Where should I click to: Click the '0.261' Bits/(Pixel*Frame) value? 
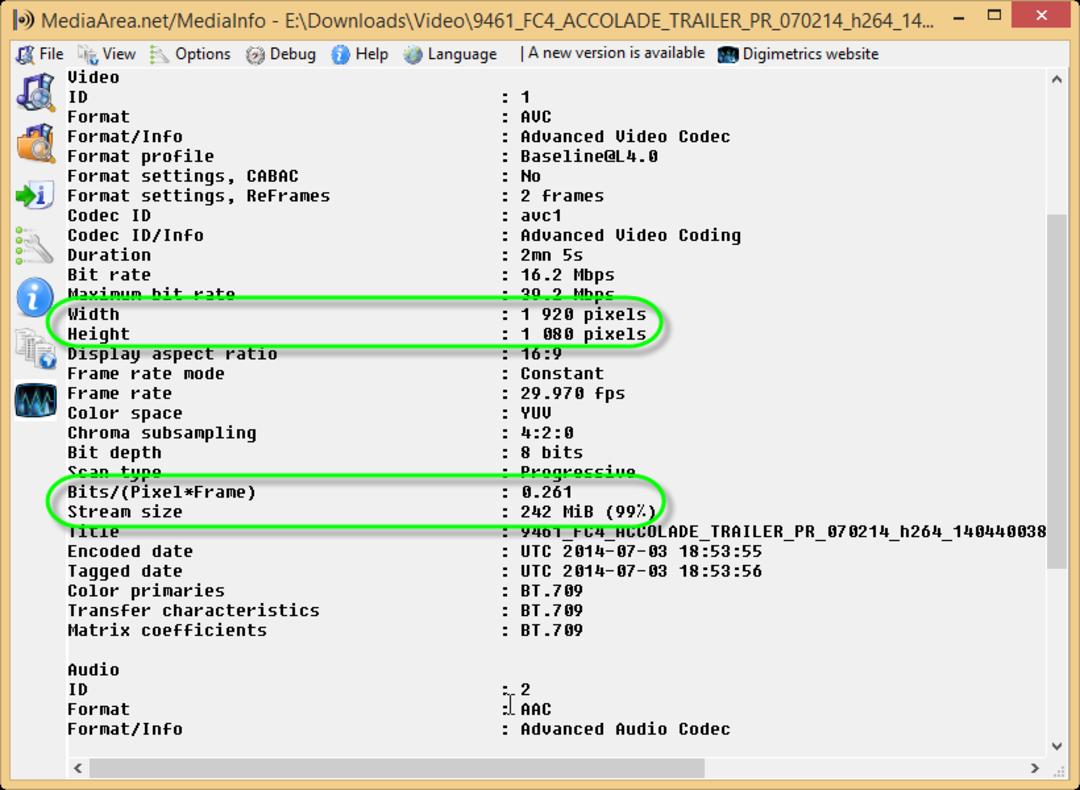(x=547, y=492)
